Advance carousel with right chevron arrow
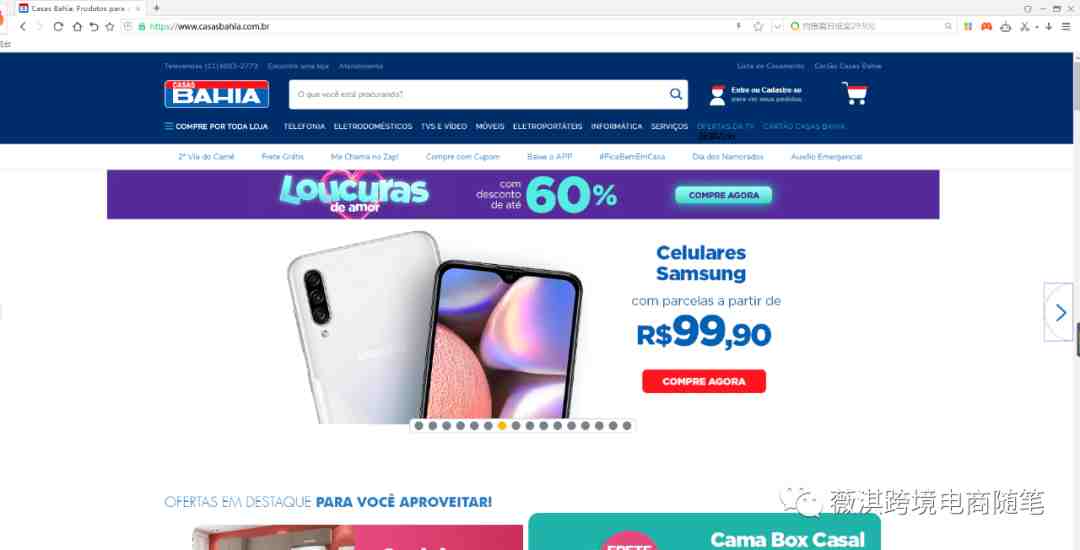This screenshot has width=1080, height=550. click(1059, 313)
